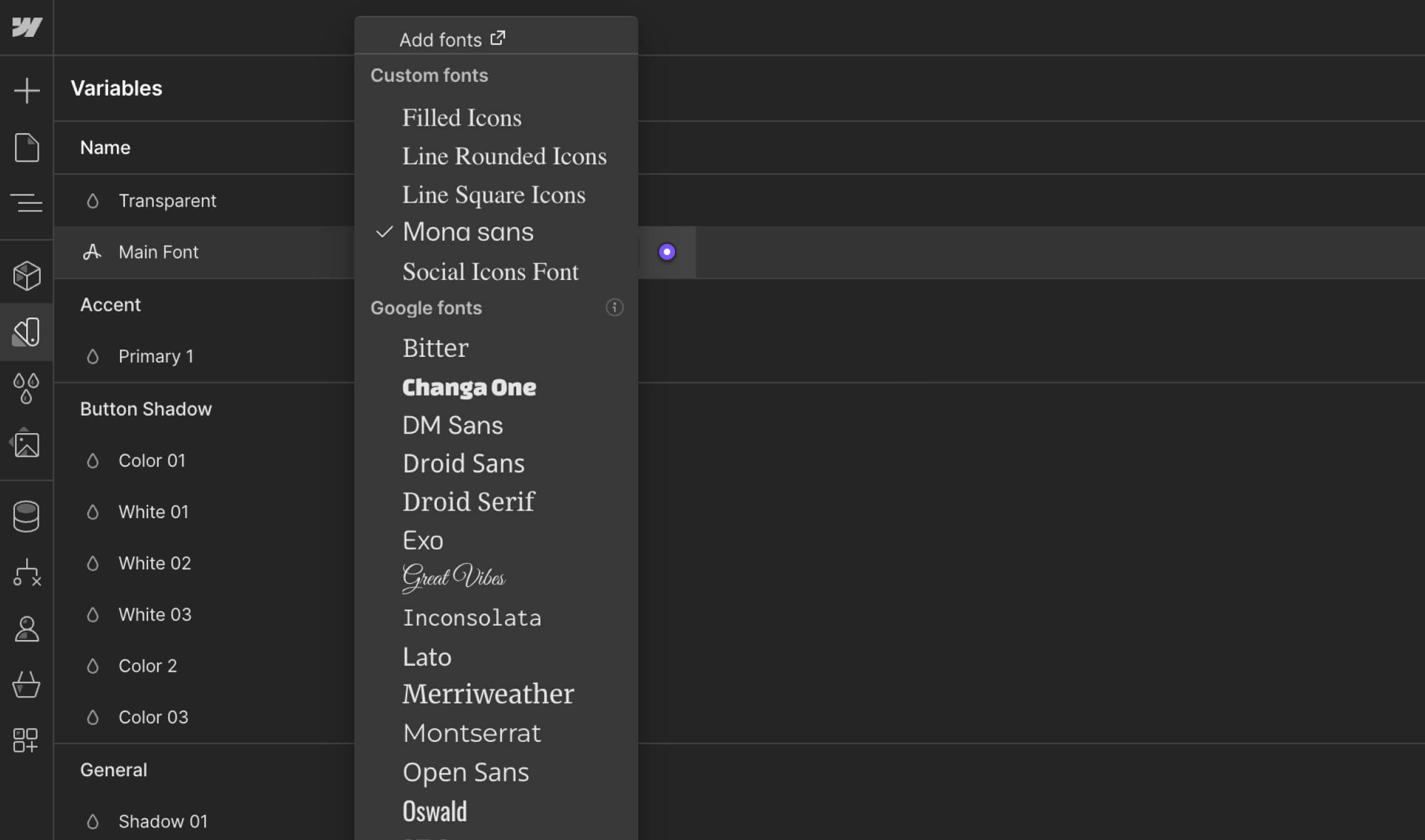Click the droplet icon beside White 03
1425x840 pixels.
92,614
